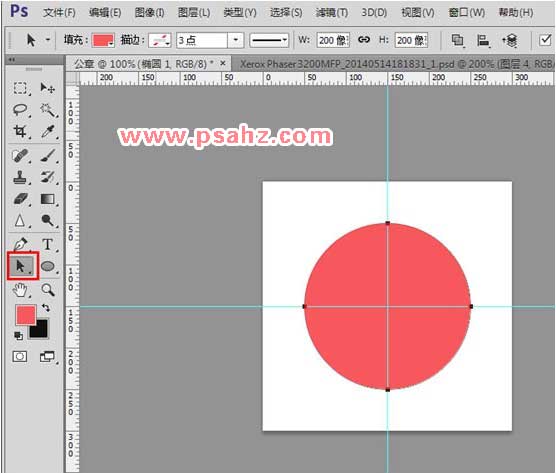Select the Horizontal Type tool

pos(48,244)
